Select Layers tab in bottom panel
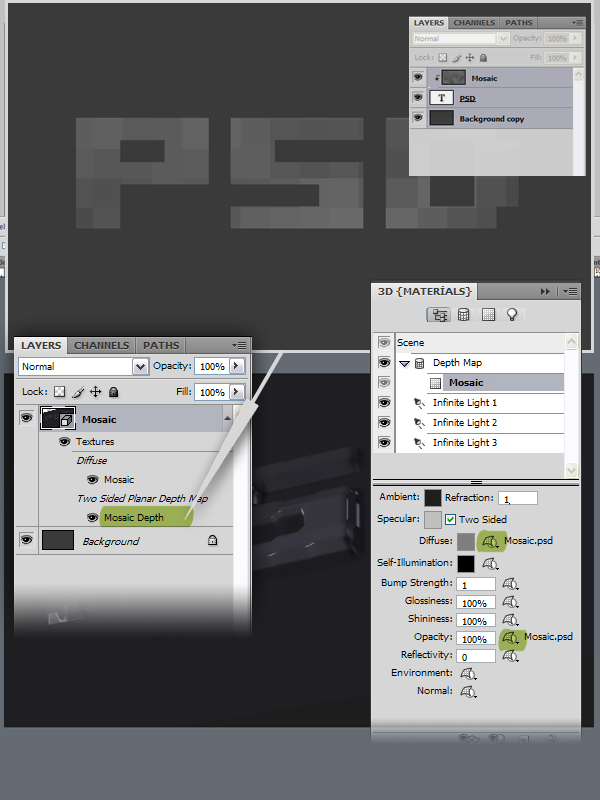The image size is (600, 800). [x=41, y=345]
